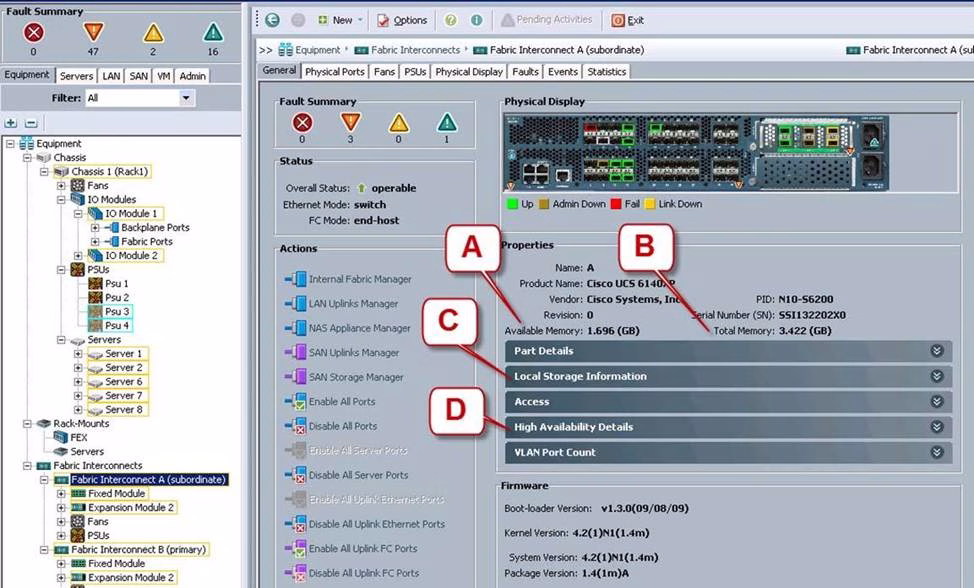Image resolution: width=974 pixels, height=588 pixels.
Task: Click major faults orange icon in Fault Summary
Action: [x=93, y=32]
